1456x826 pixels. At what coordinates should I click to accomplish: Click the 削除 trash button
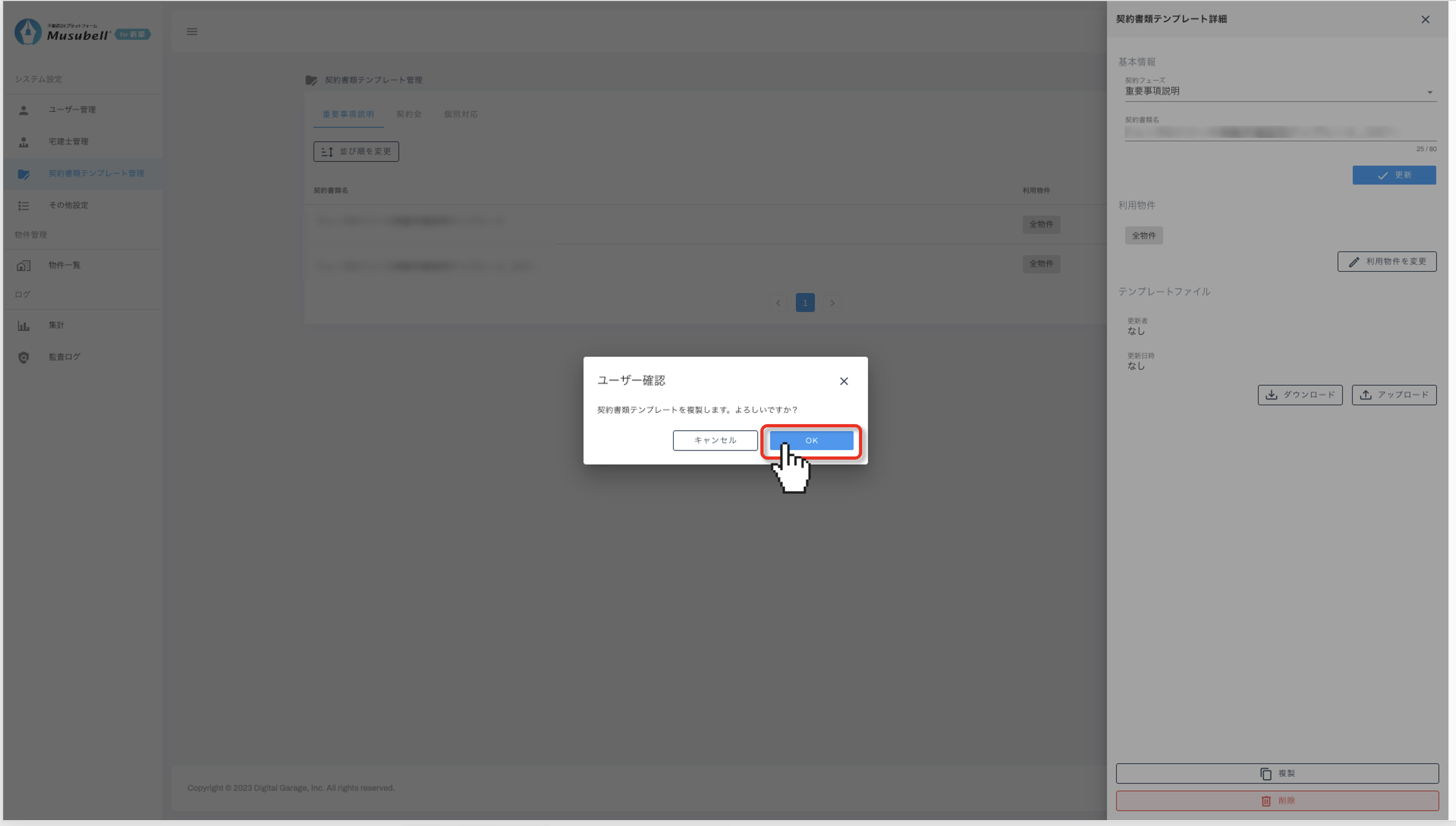(1277, 801)
